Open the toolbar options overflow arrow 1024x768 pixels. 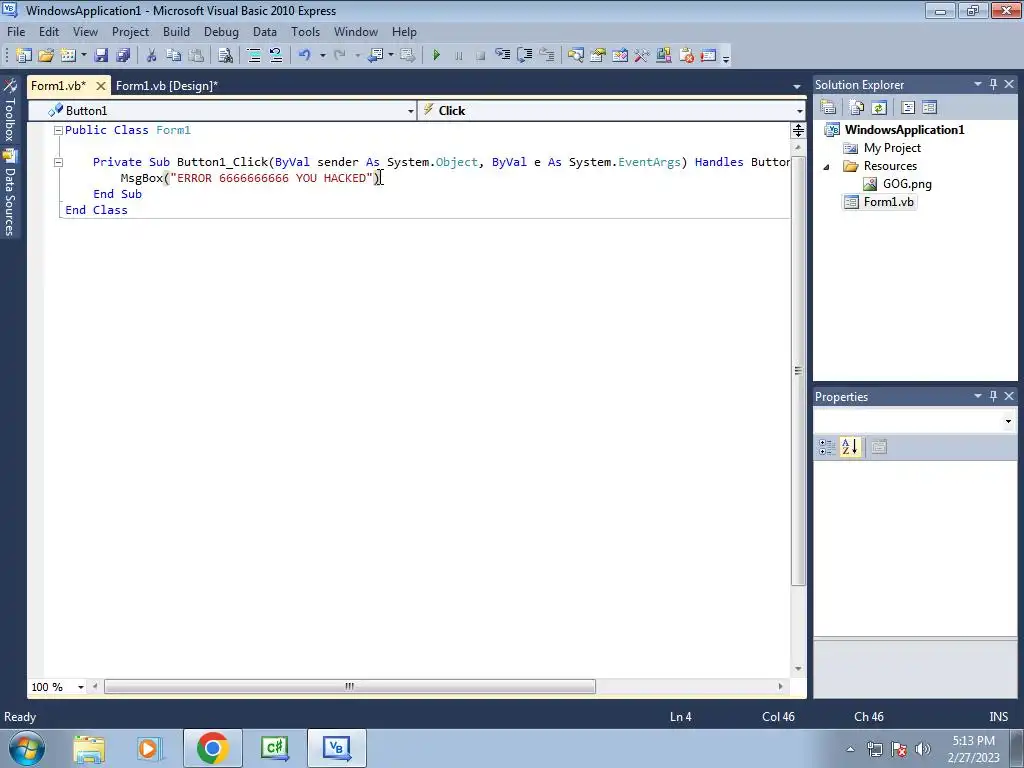[726, 58]
